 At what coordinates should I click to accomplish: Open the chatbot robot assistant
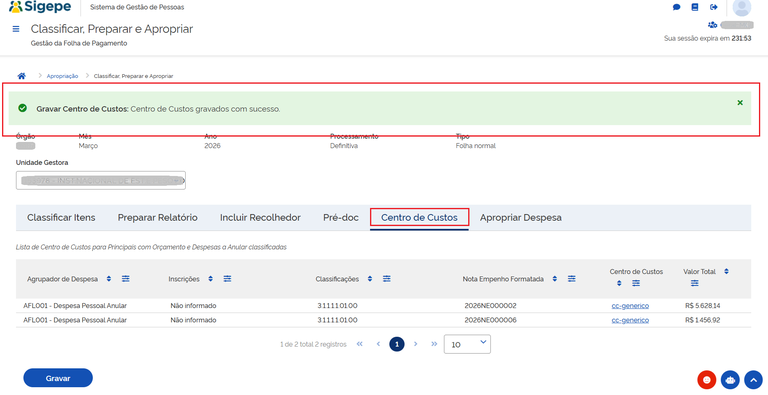click(x=730, y=380)
